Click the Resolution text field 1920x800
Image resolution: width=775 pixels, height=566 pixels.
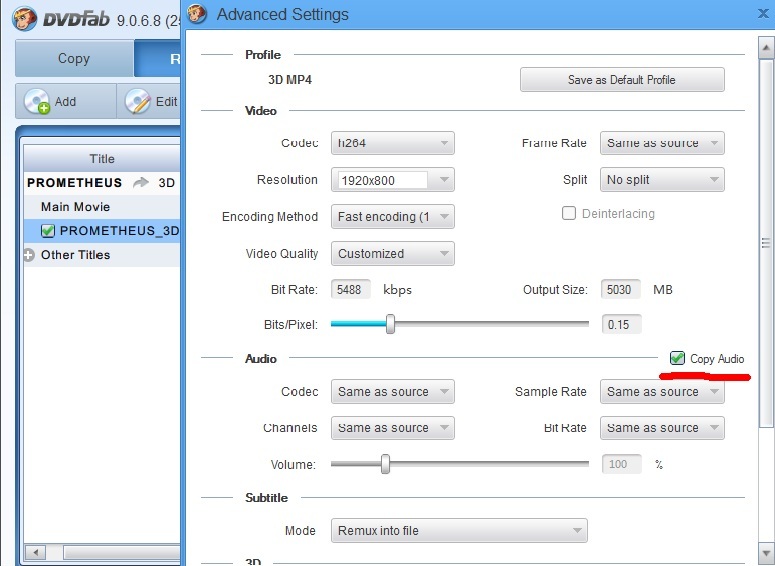tap(382, 180)
